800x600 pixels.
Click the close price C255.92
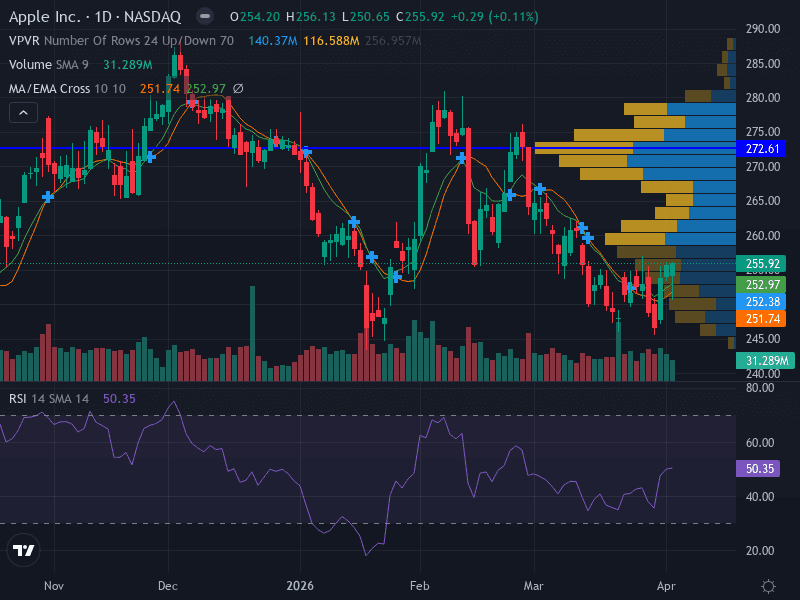[420, 17]
